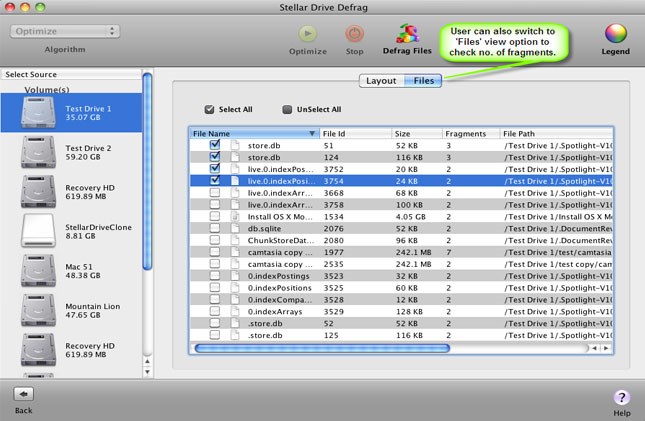Select Recovery HD 619.89 MB above StellarDriveClone
645x421 pixels.
38,191
